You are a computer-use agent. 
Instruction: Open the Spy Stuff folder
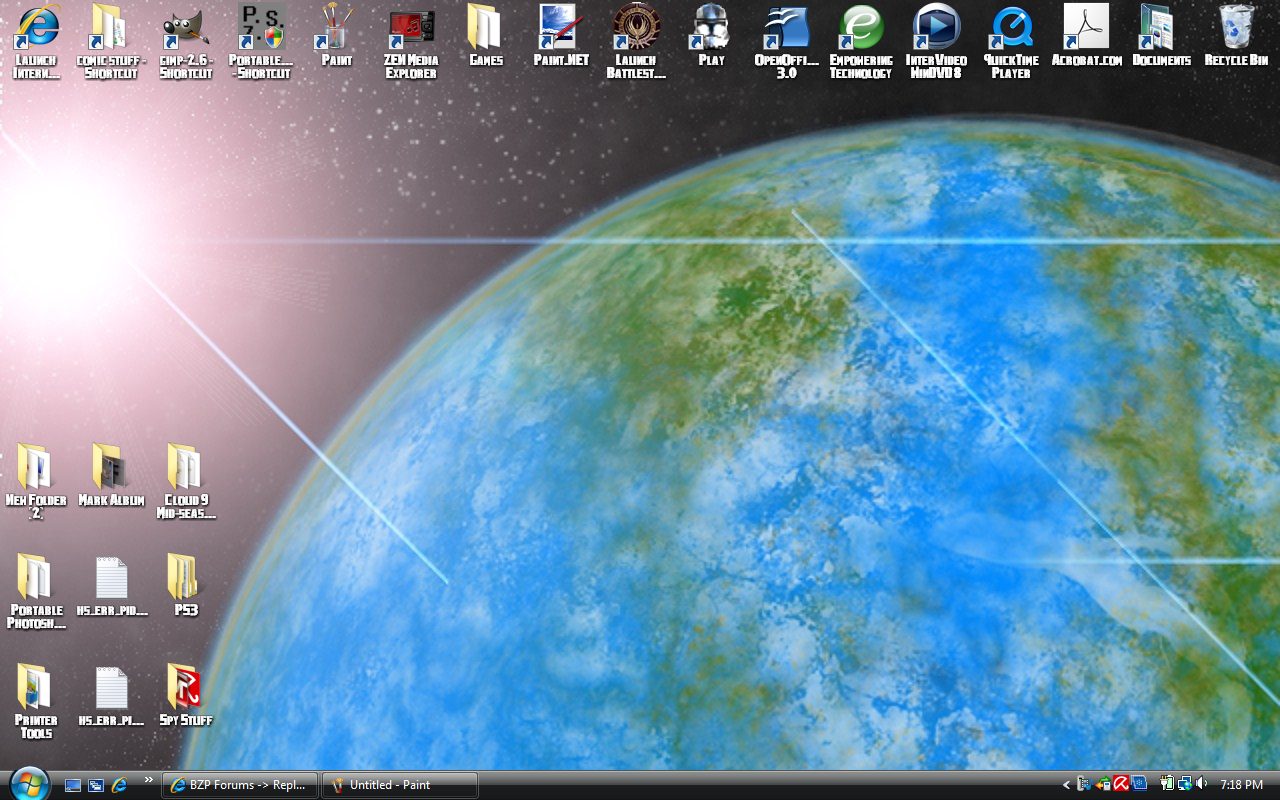[x=185, y=690]
